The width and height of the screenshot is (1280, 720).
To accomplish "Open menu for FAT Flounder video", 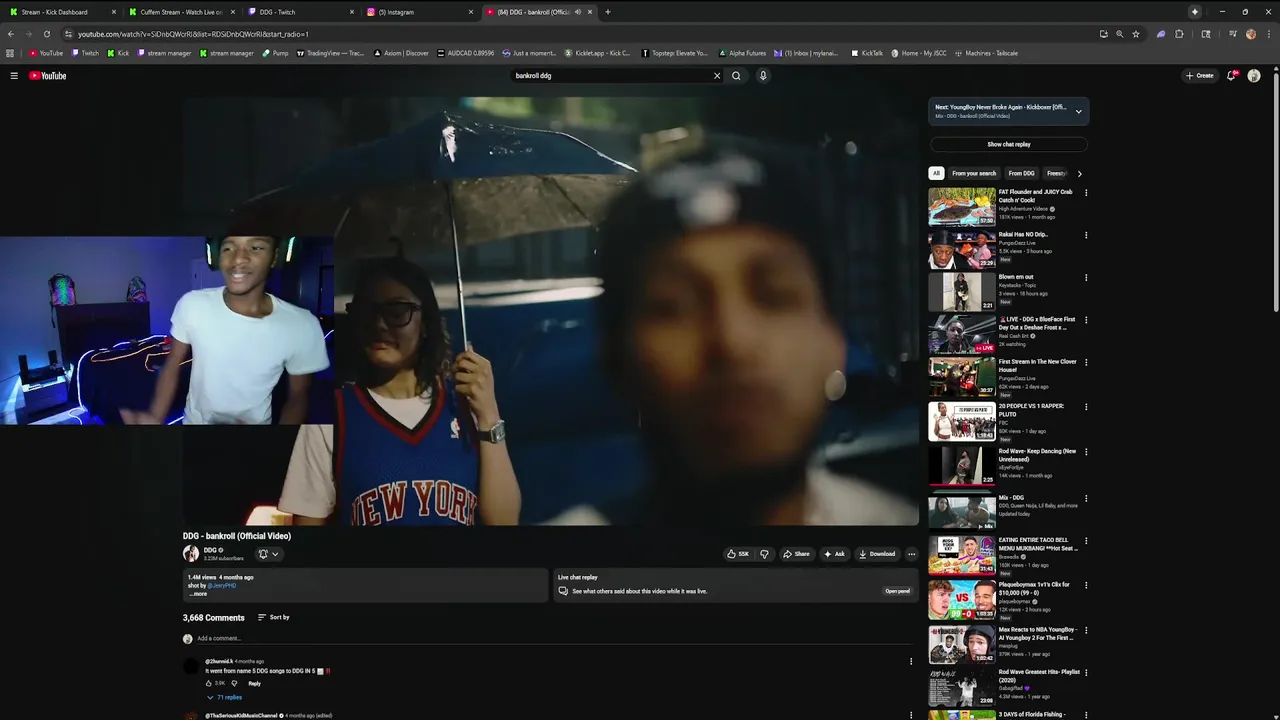I will click(1086, 193).
